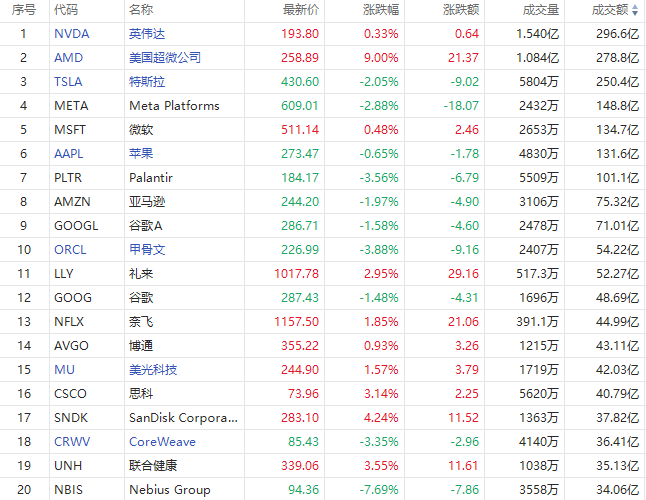Viewport: 646px width, 500px height.
Task: Click the 名称 column header
Action: (x=141, y=10)
